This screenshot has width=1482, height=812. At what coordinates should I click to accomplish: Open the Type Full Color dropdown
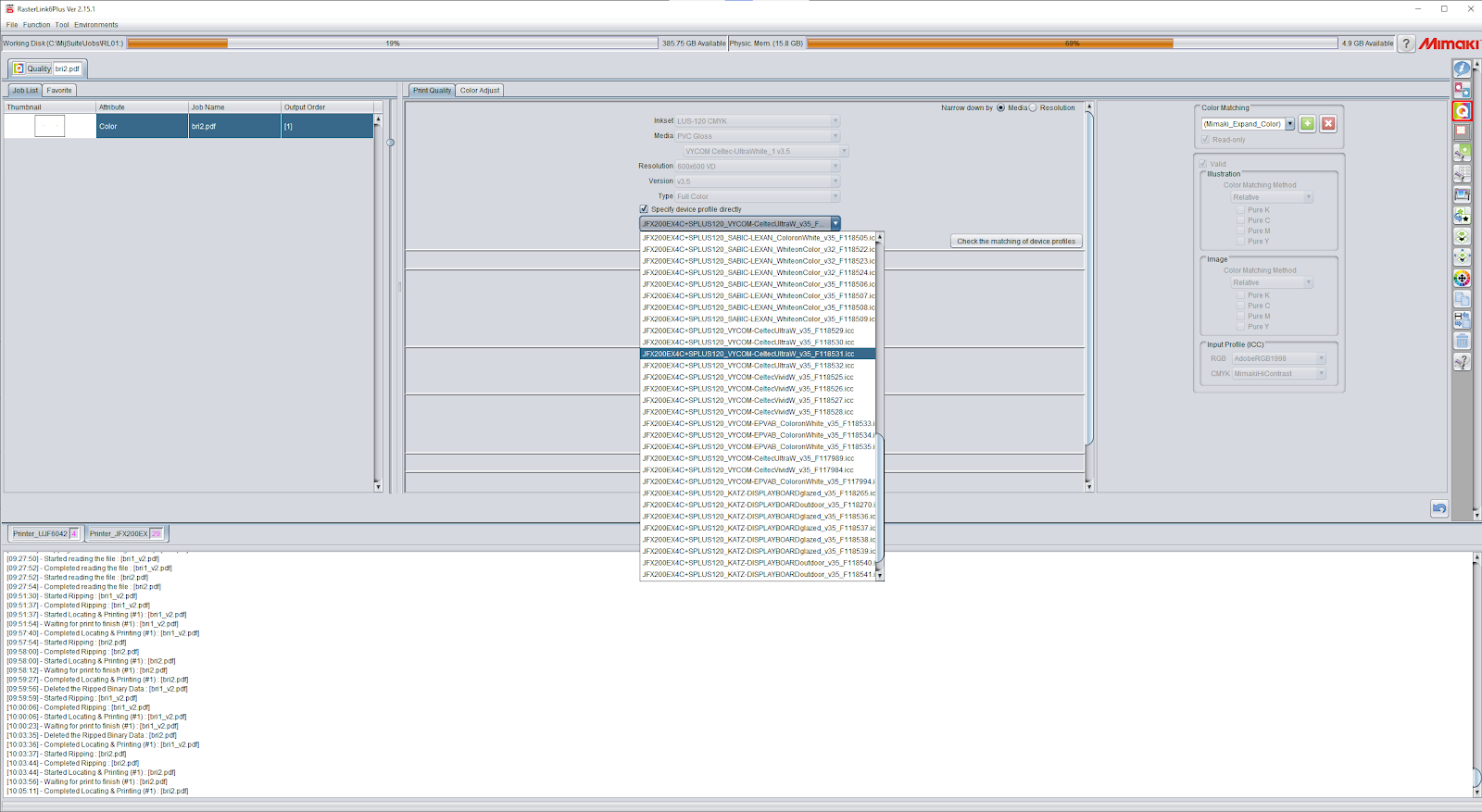tap(757, 196)
